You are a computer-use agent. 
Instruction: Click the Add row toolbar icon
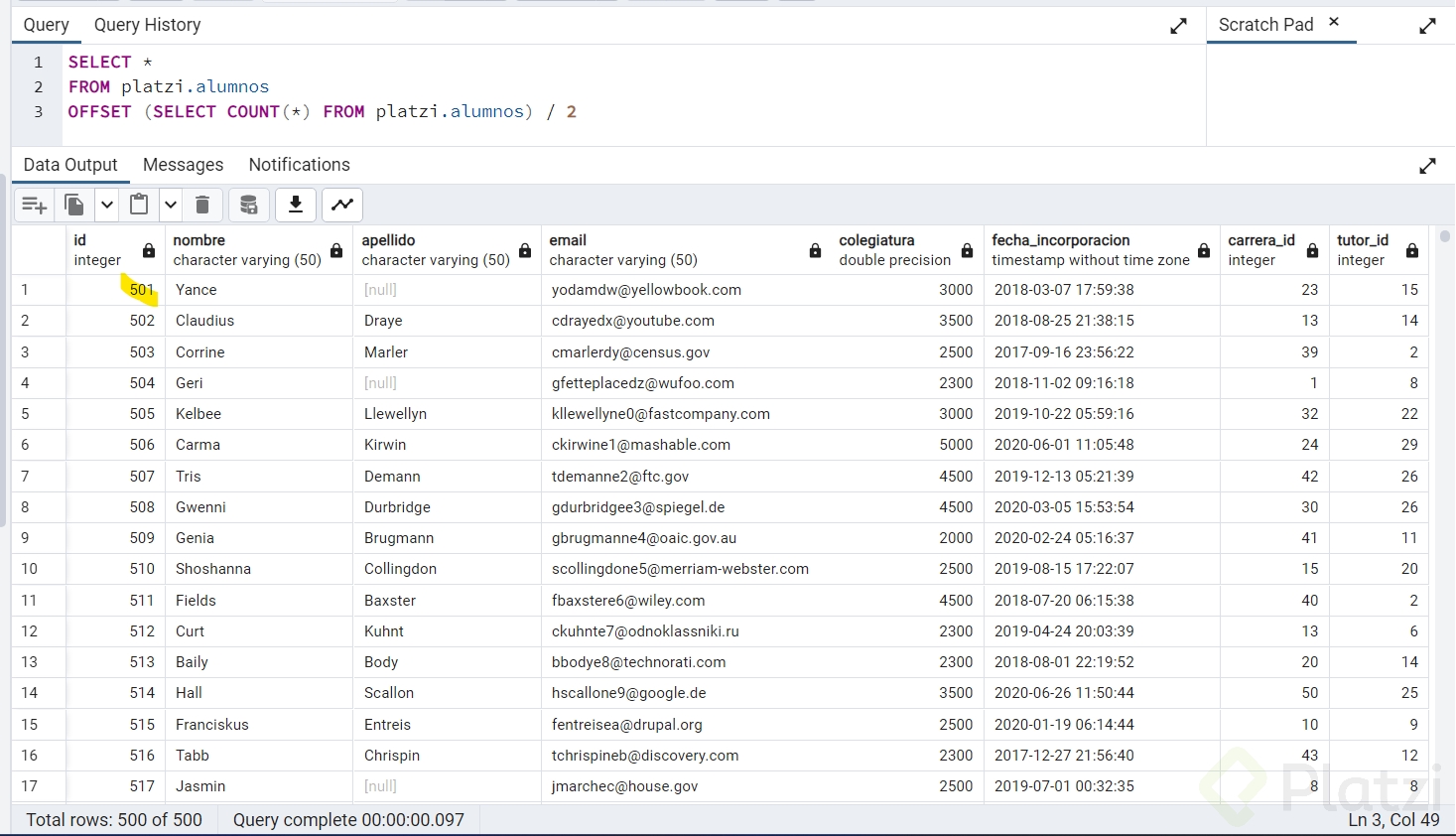[x=35, y=205]
